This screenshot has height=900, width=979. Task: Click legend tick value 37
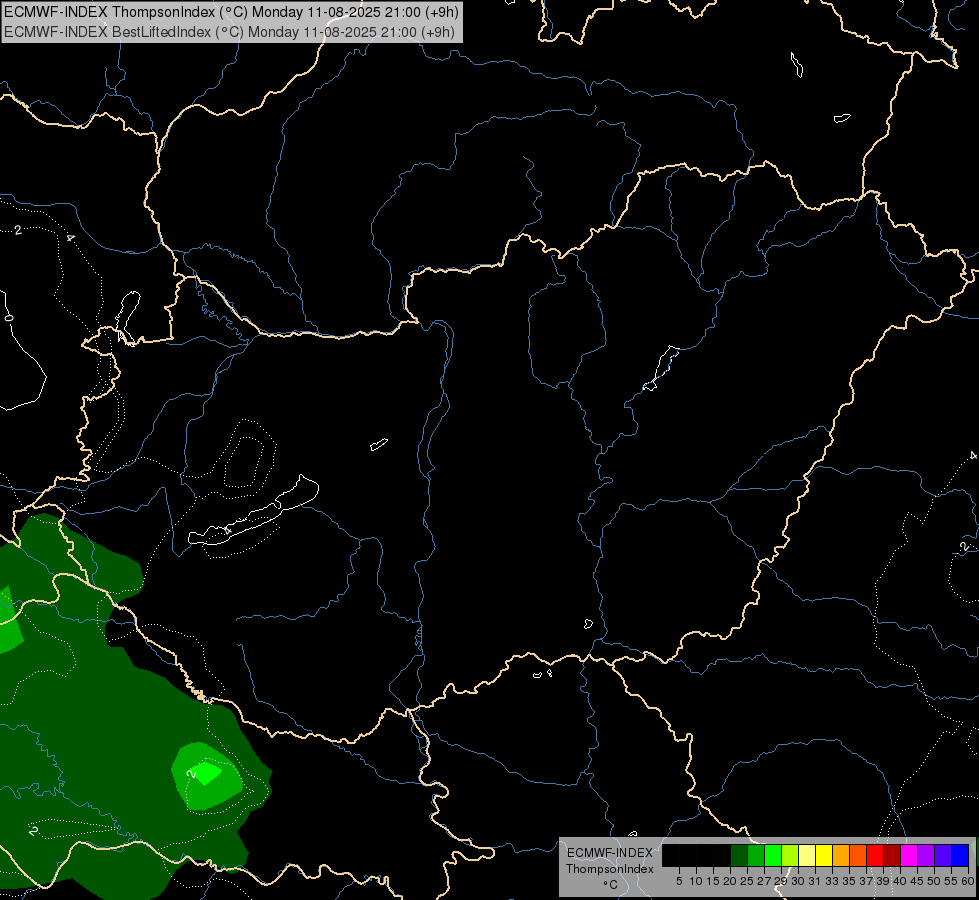[x=866, y=881]
